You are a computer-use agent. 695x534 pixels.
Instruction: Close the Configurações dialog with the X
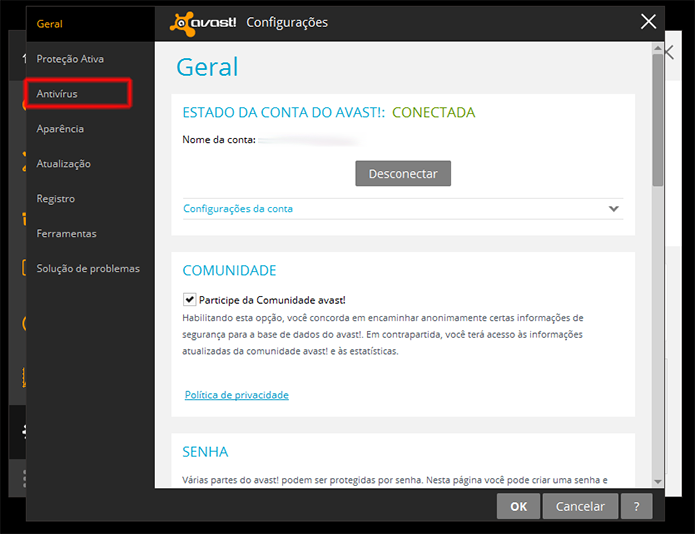click(648, 21)
